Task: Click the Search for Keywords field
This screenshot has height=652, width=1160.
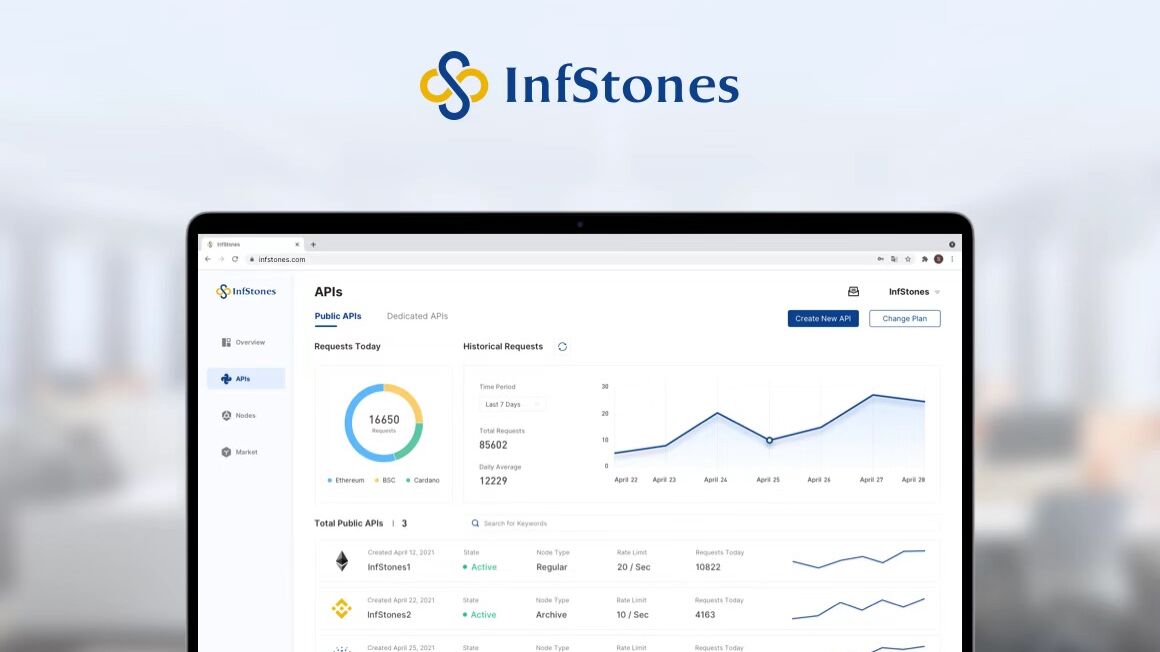Action: (703, 523)
